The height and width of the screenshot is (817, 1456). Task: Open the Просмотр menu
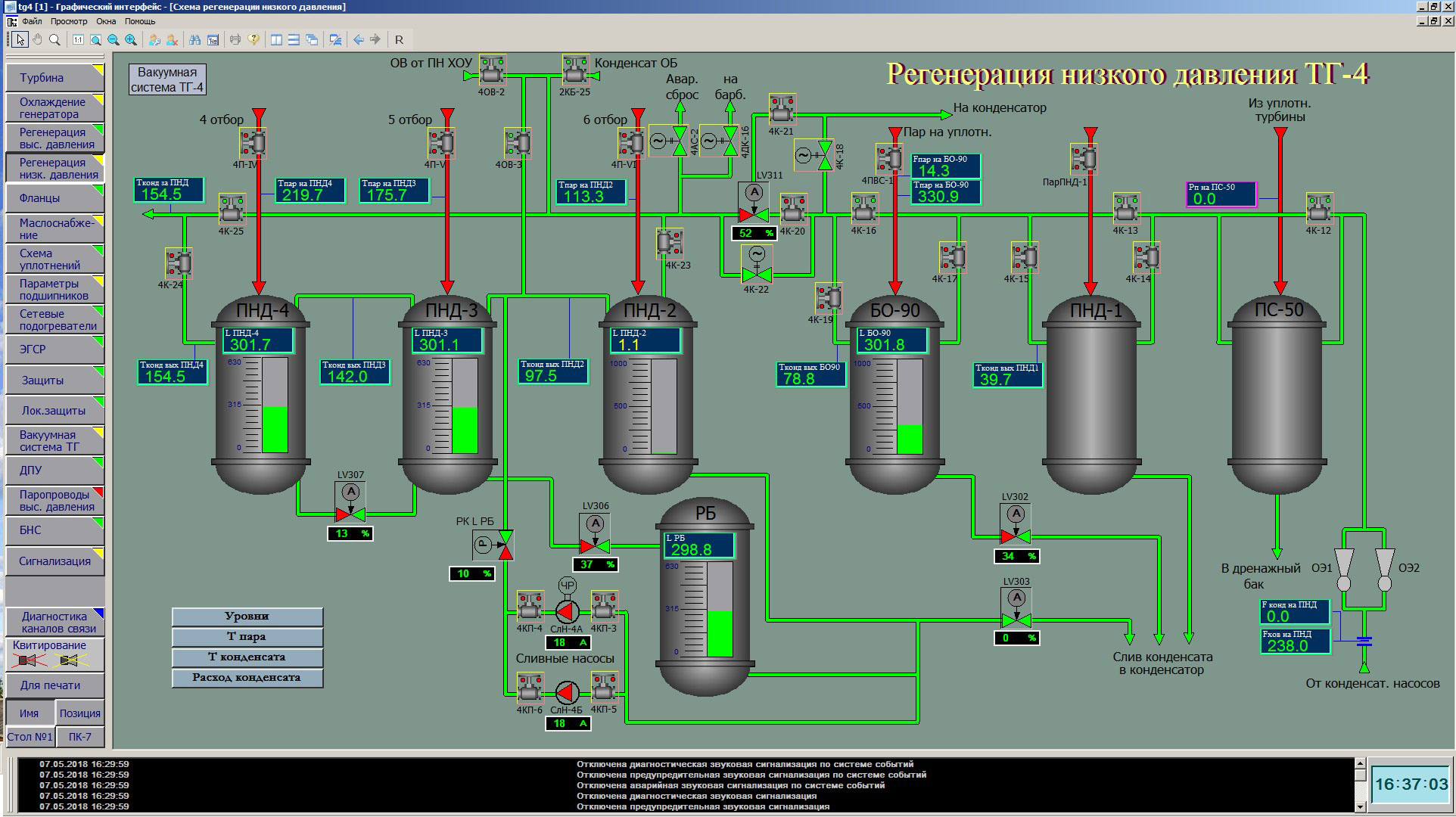69,22
